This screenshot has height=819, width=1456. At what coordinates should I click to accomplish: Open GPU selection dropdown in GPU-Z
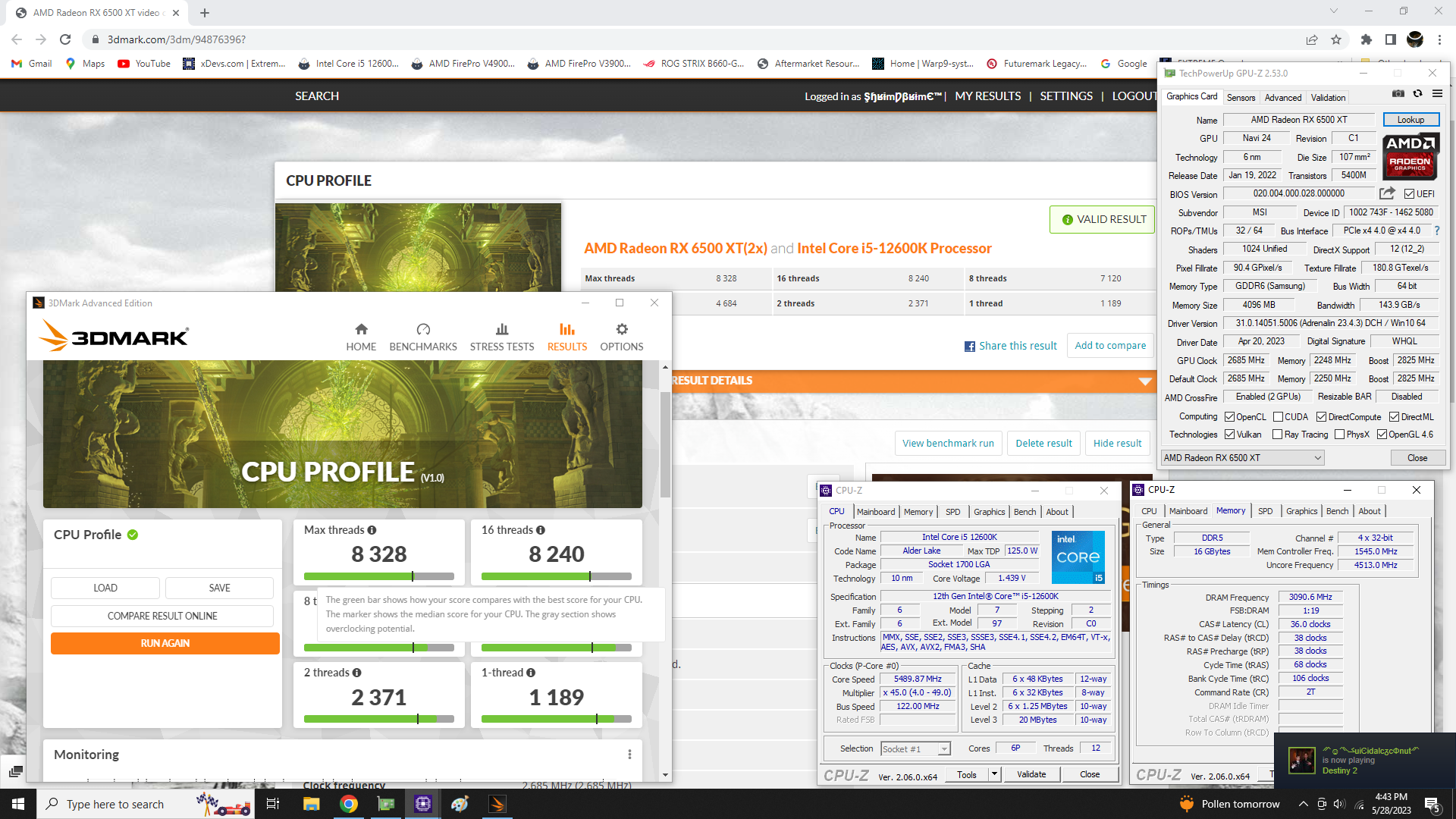coord(1242,458)
